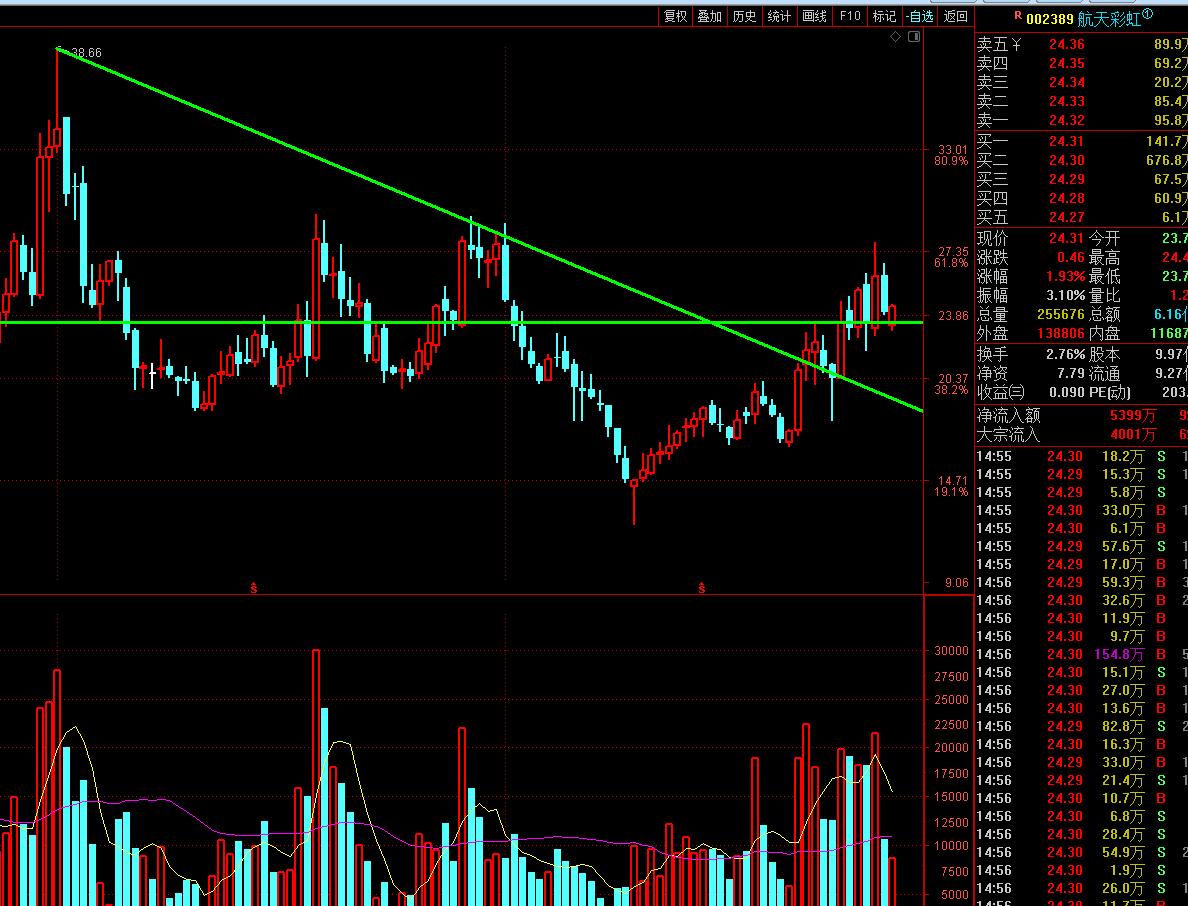Click the 38.66 peak price label

[86, 53]
